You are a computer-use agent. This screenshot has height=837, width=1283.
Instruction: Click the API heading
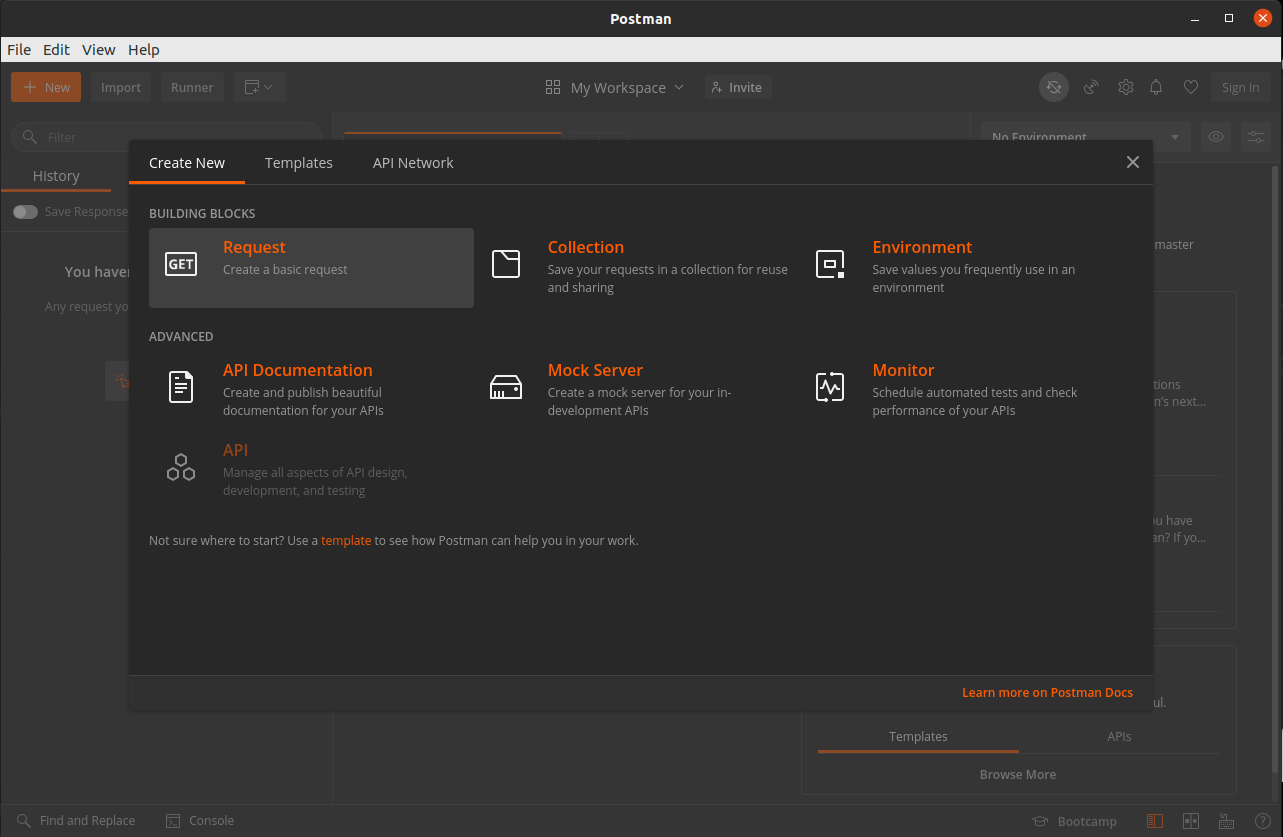235,450
